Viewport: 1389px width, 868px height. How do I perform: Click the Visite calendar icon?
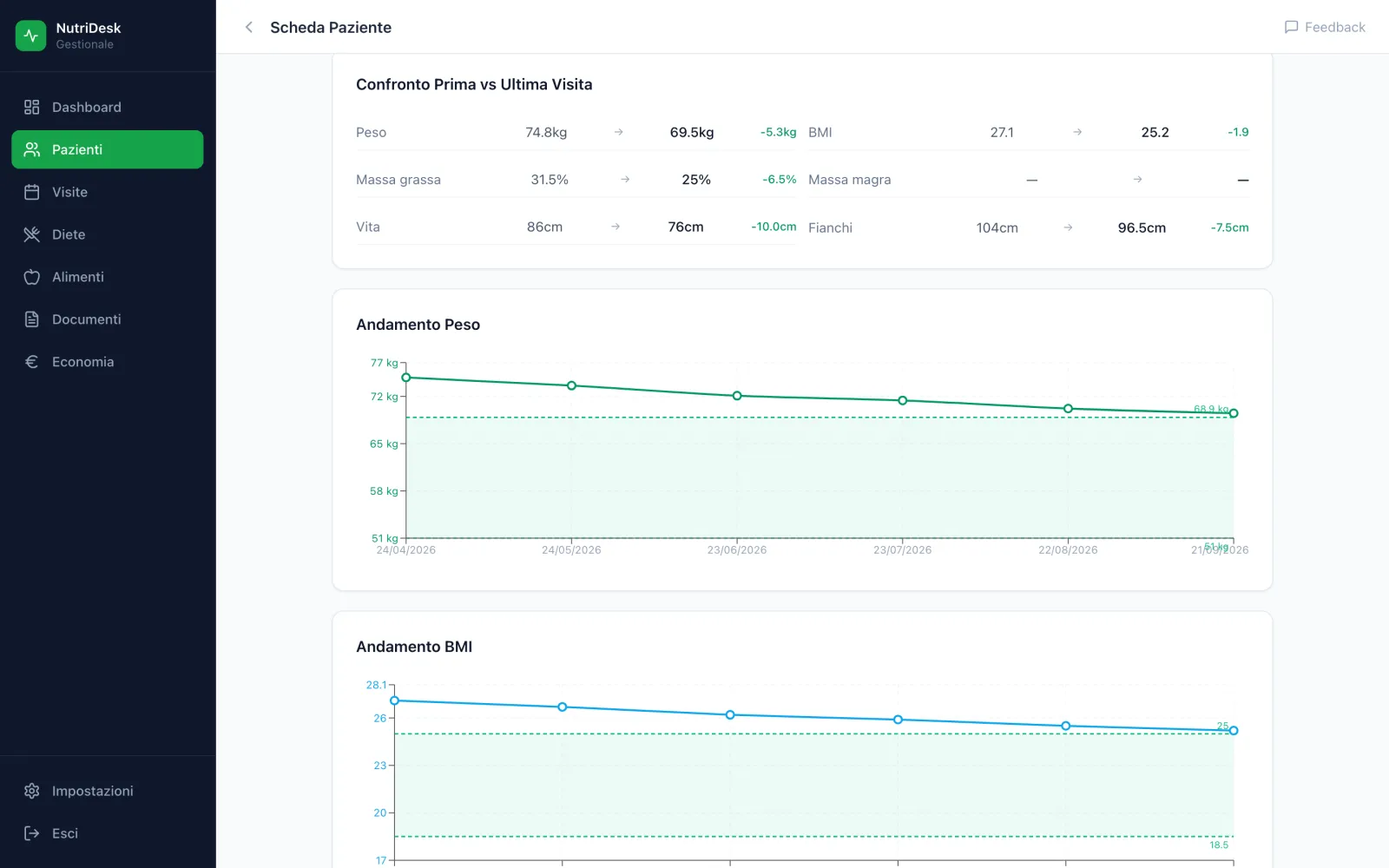click(x=32, y=192)
